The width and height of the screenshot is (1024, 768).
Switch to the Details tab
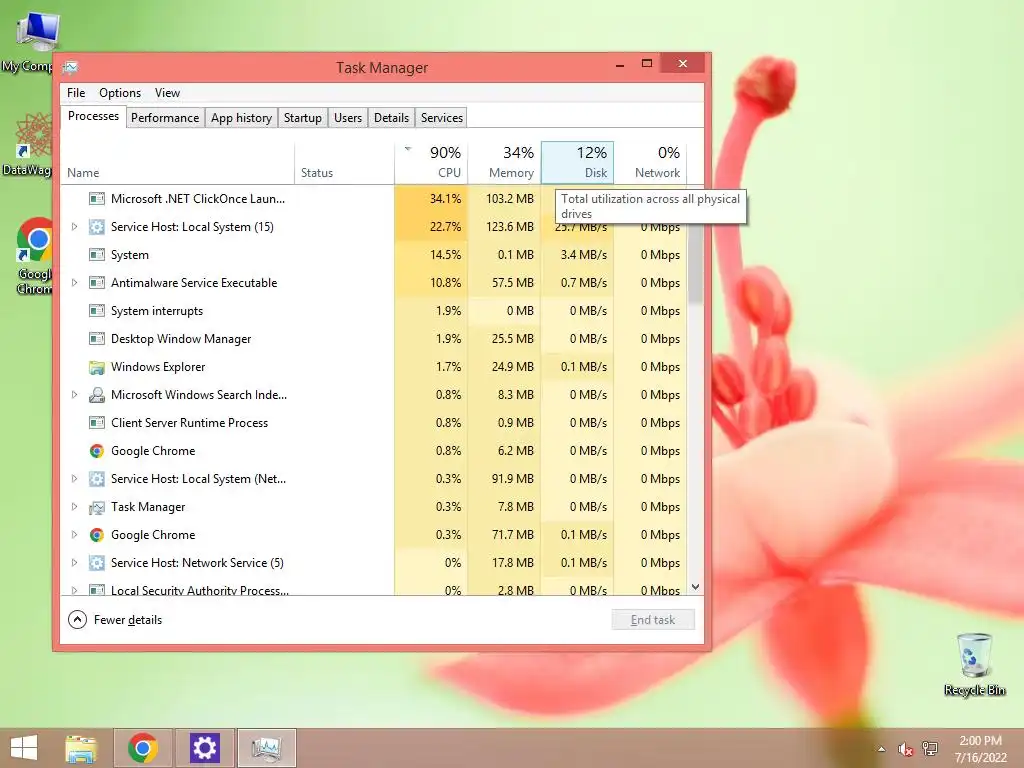point(391,118)
